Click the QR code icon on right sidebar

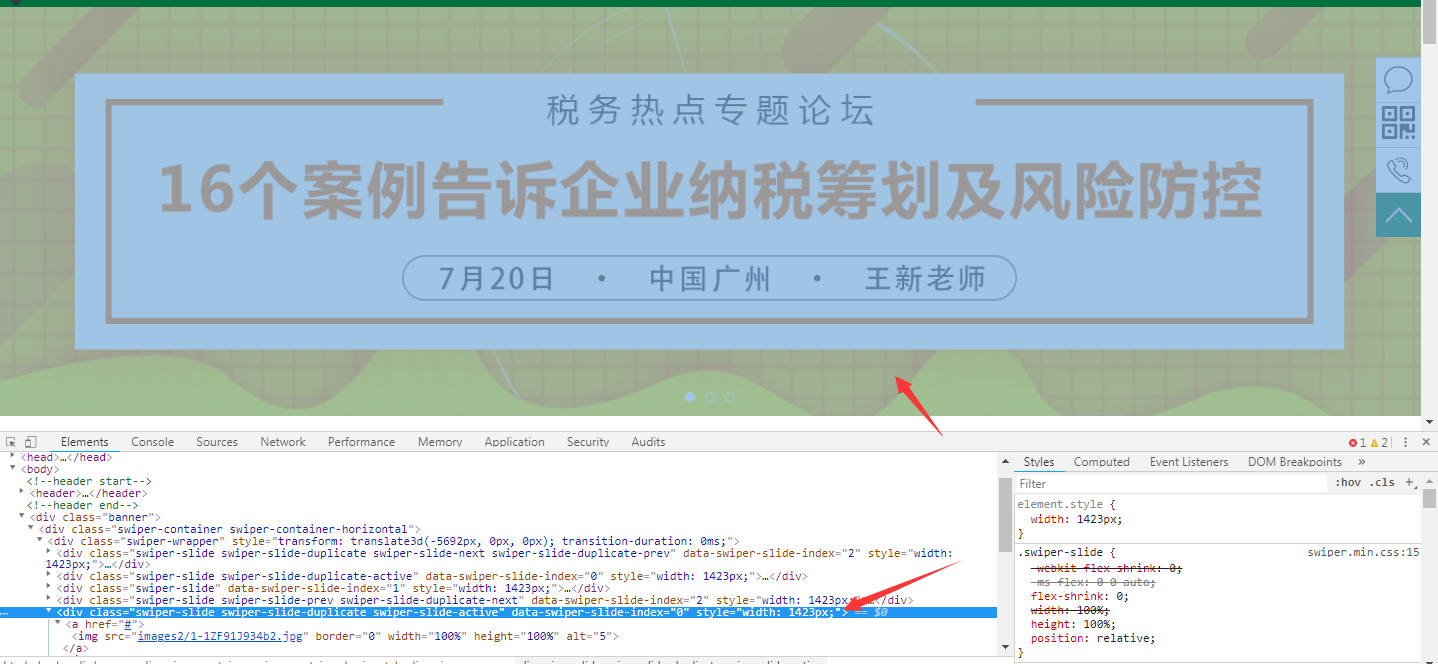1397,123
